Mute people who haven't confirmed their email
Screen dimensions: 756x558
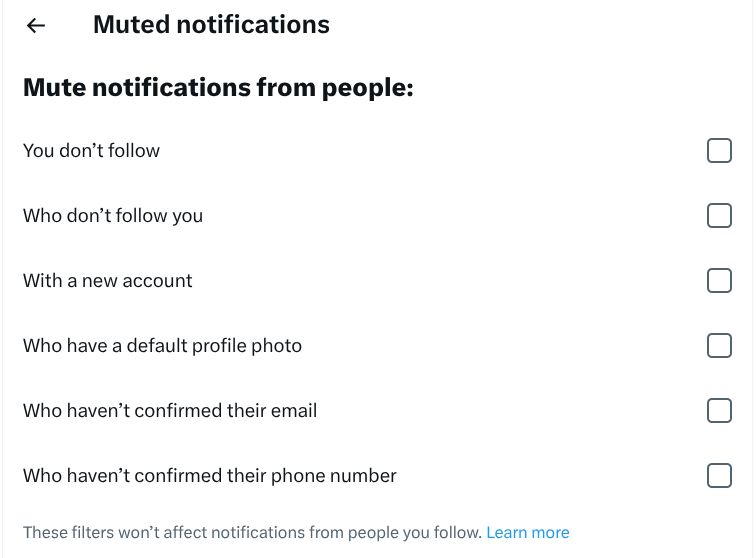coord(719,411)
